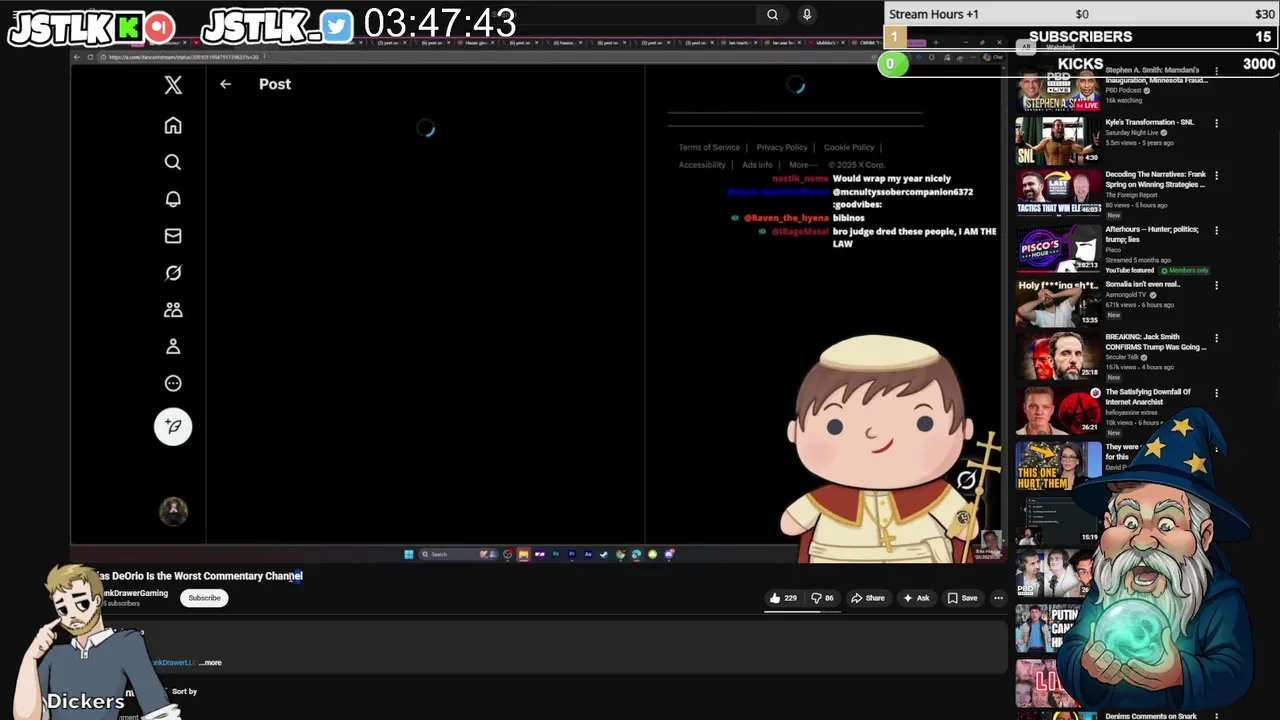Image resolution: width=1280 pixels, height=720 pixels.
Task: Expand description with ...more
Action: pos(211,662)
